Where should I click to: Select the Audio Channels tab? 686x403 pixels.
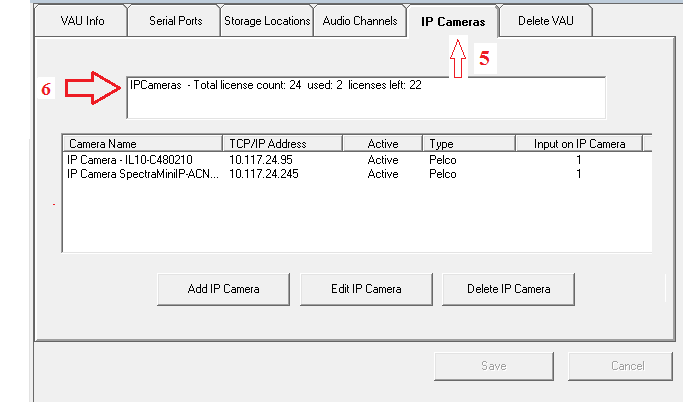(359, 21)
